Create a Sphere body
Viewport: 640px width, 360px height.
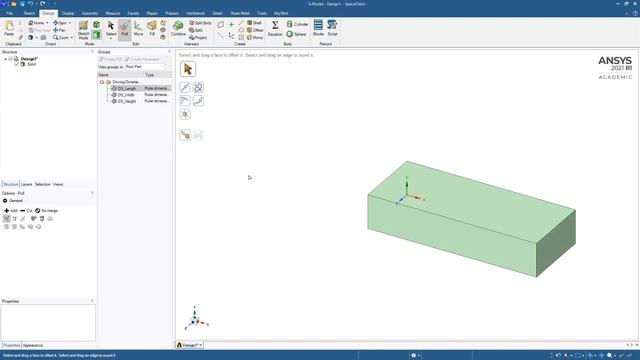coord(296,34)
